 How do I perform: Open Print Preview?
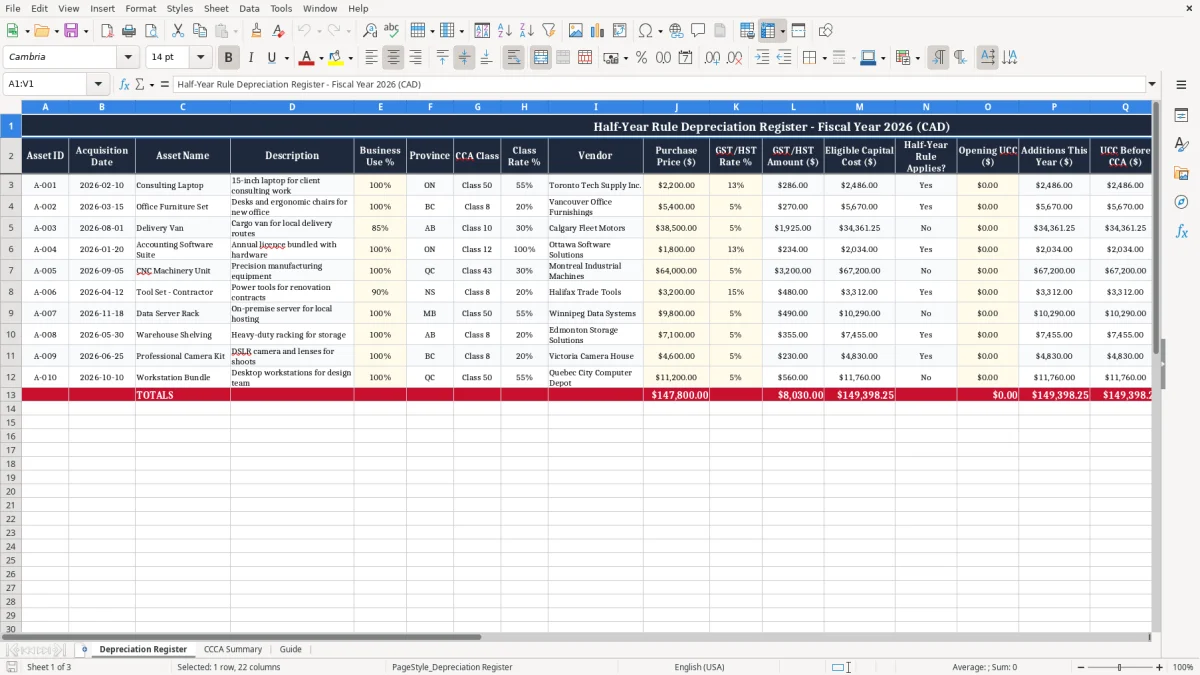150,31
